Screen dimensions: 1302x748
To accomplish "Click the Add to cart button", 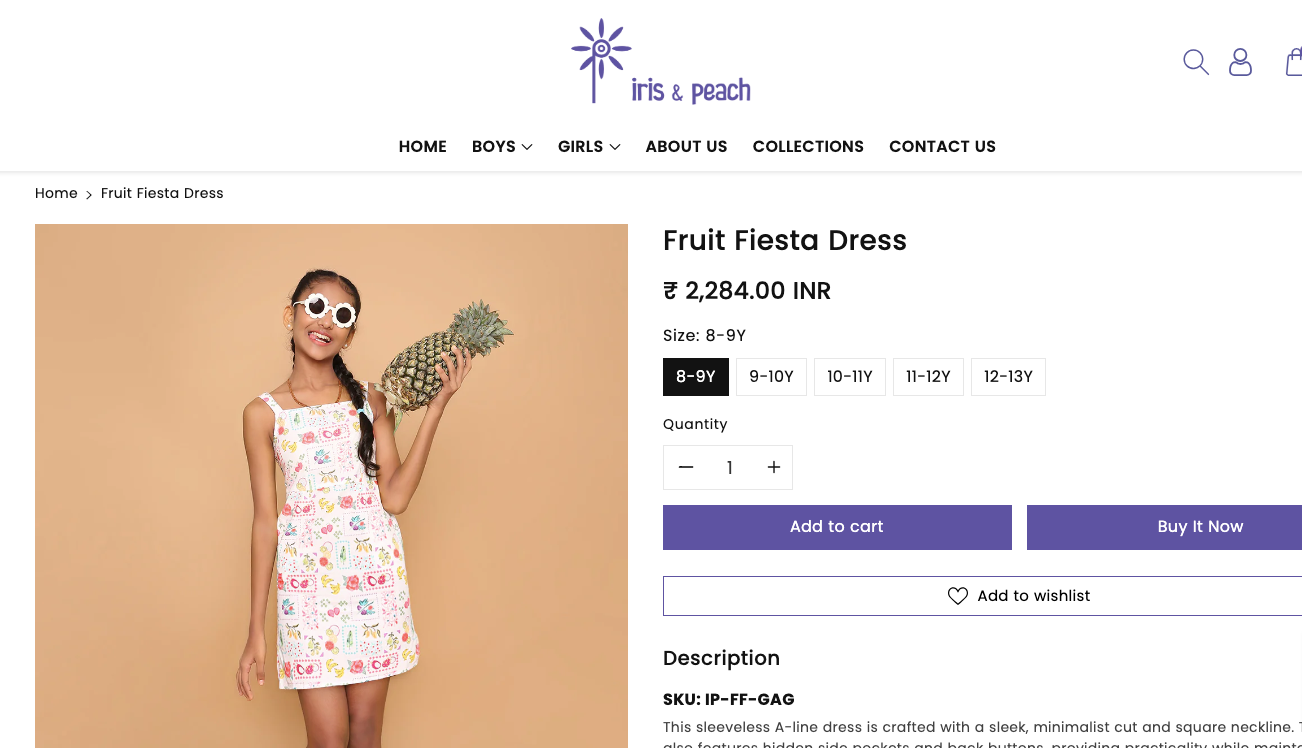I will click(837, 527).
